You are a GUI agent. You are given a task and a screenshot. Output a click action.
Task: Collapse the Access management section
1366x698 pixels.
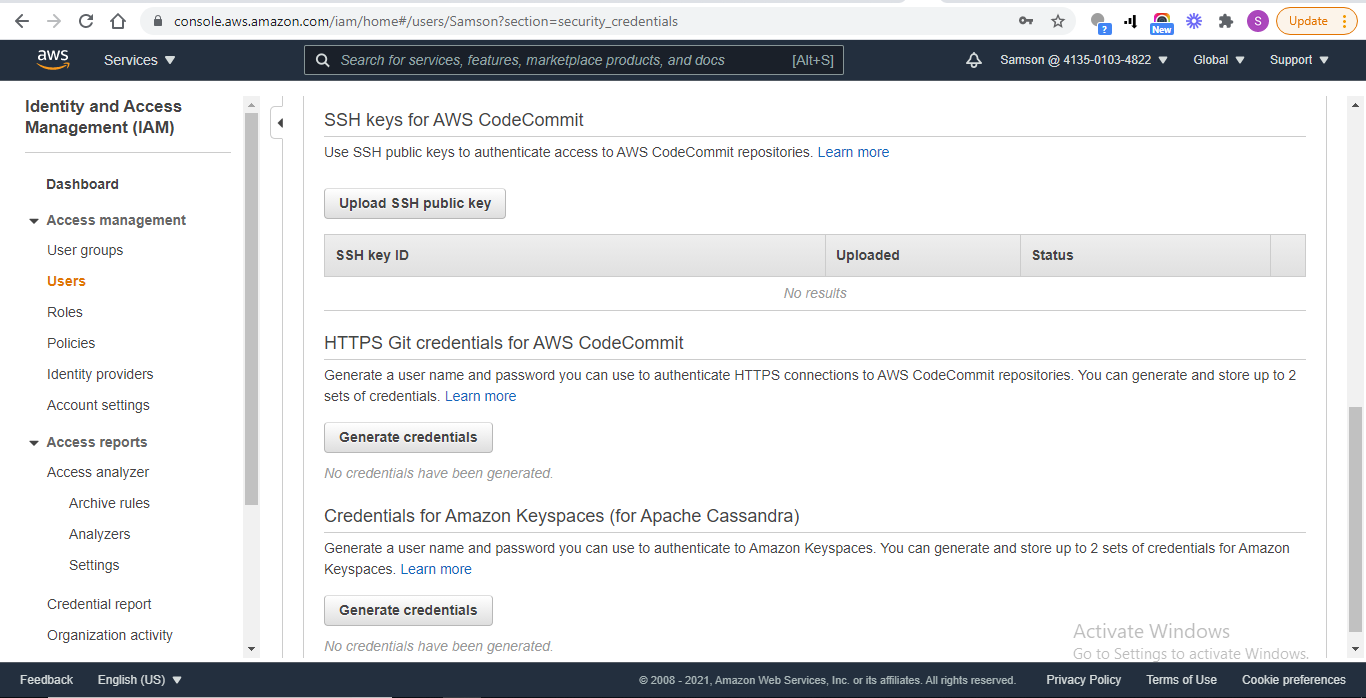pos(33,220)
